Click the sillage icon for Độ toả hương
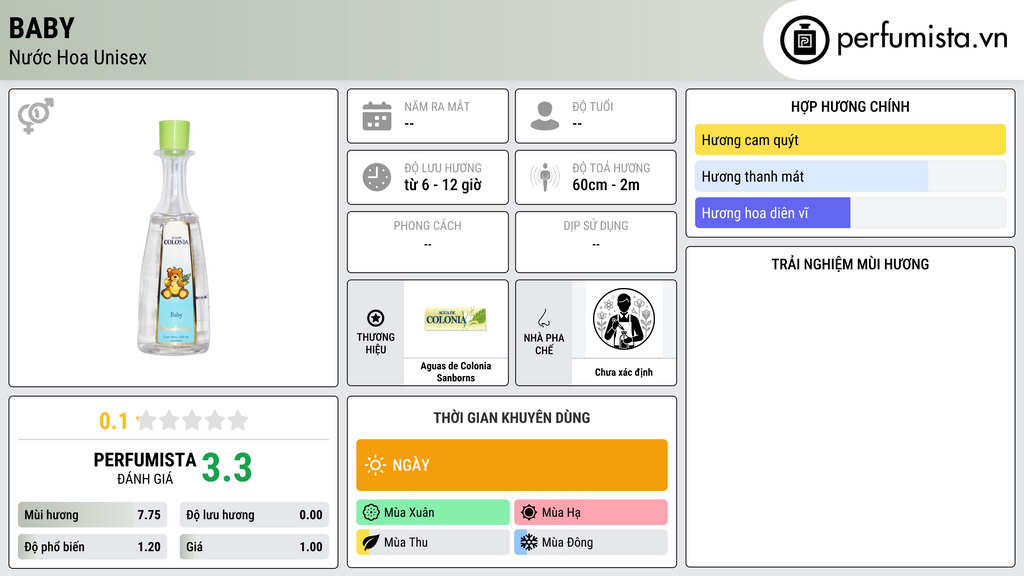 pyautogui.click(x=545, y=177)
